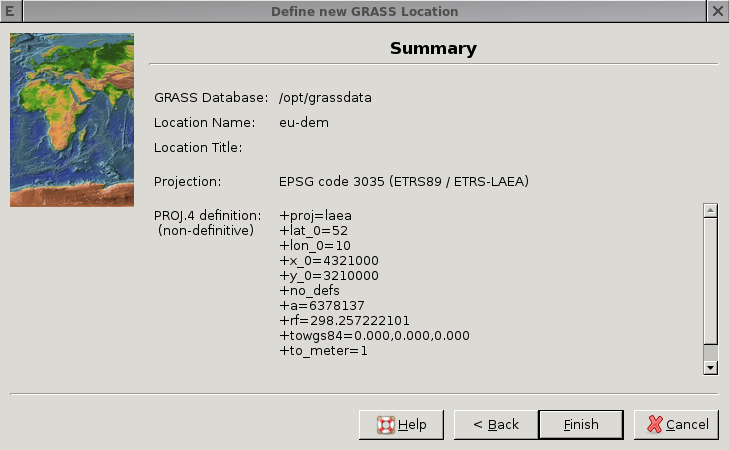This screenshot has width=729, height=450.
Task: Click the down arrow of the PROJ.4 scrollbar
Action: [710, 368]
